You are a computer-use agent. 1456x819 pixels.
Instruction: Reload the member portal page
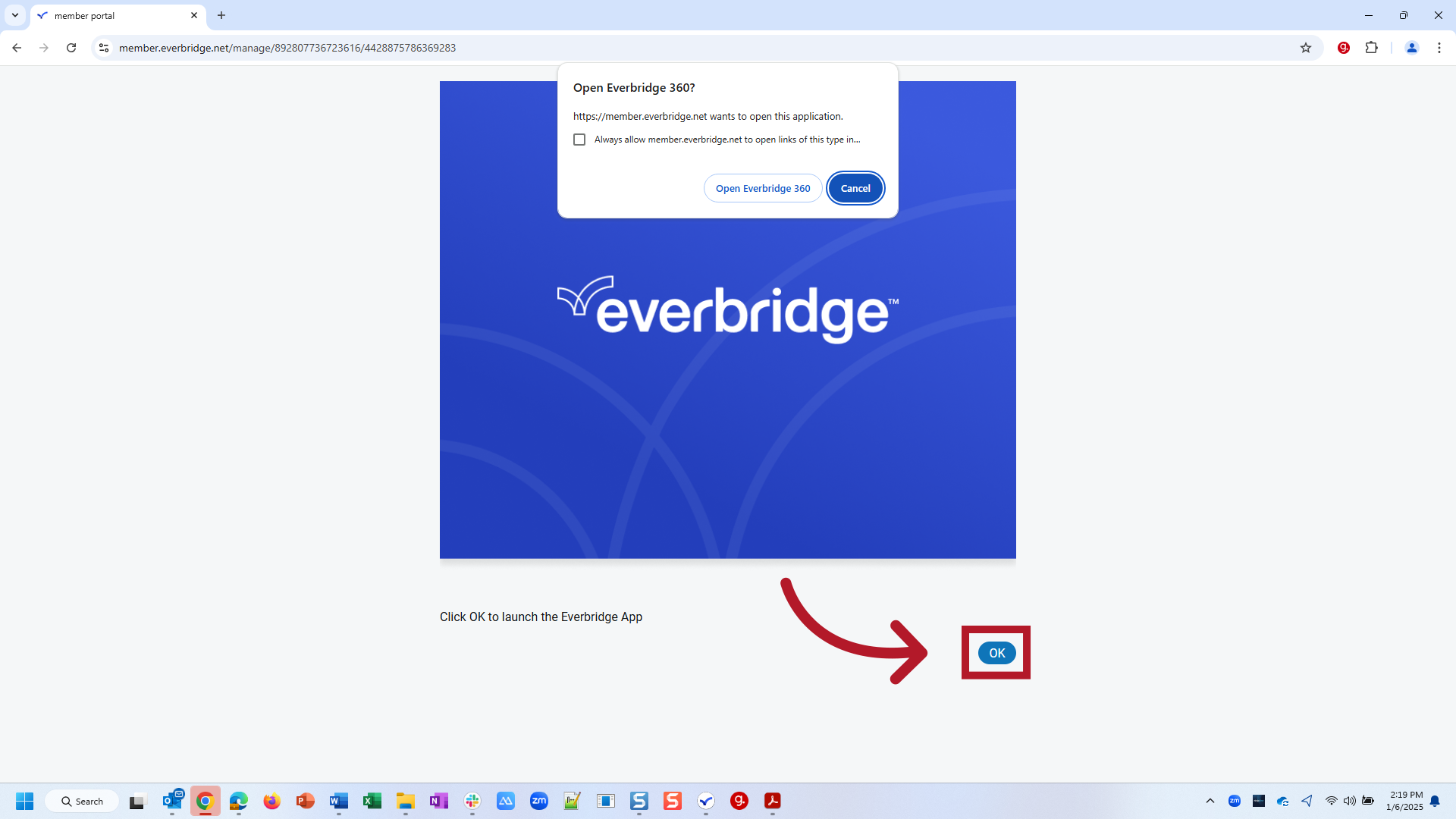point(71,47)
